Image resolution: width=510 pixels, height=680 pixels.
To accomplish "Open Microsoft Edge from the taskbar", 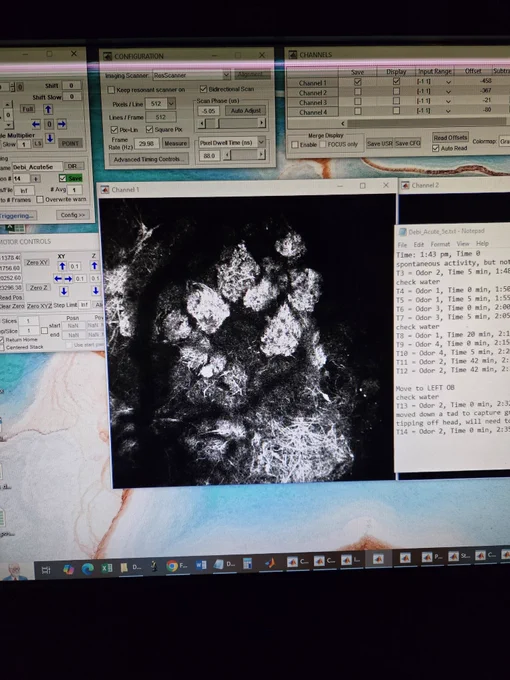I will pyautogui.click(x=88, y=569).
